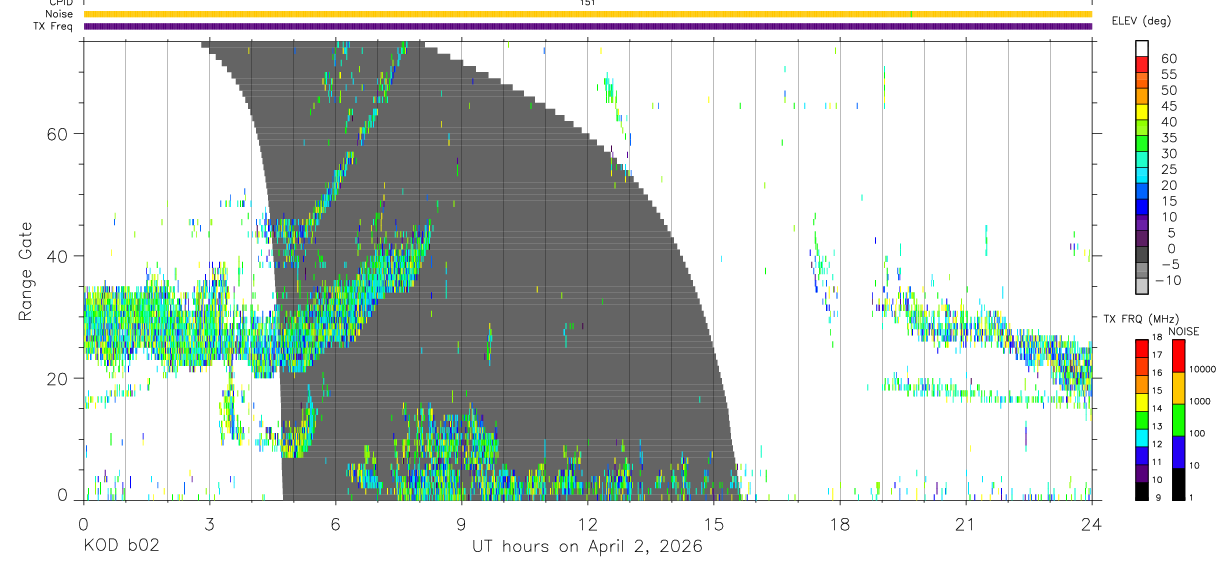The image size is (1228, 567).
Task: Click the purple TX Freq bar above the plot
Action: pyautogui.click(x=587, y=26)
